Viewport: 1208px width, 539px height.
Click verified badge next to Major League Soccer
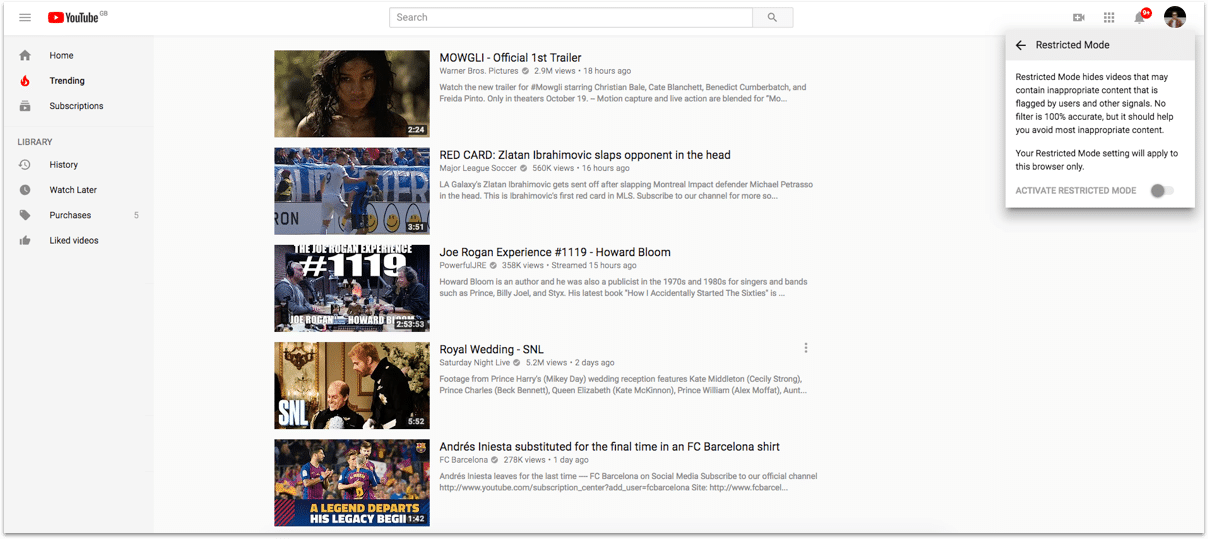point(524,168)
